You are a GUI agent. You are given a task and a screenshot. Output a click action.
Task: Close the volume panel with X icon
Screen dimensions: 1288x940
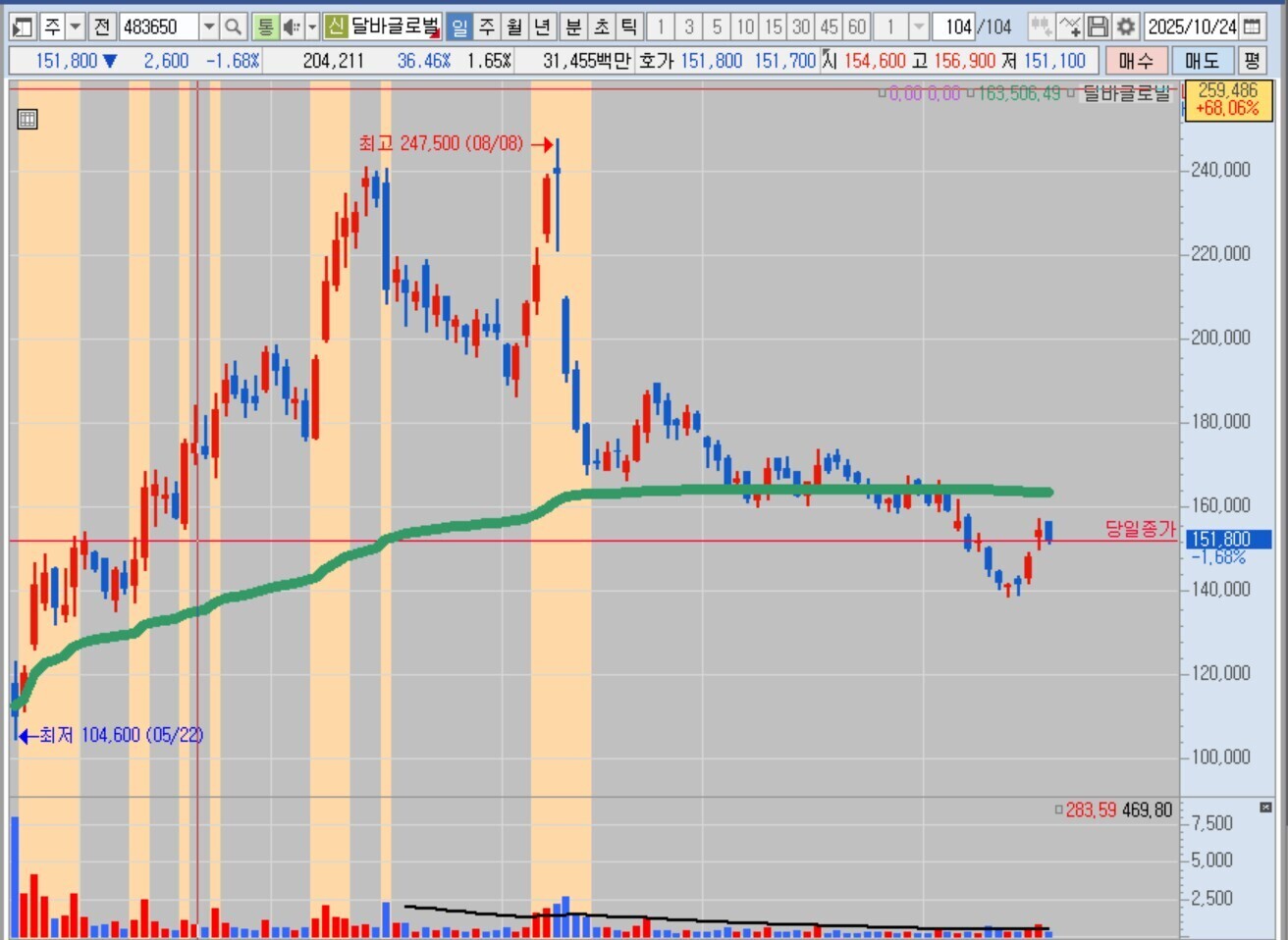(1265, 808)
